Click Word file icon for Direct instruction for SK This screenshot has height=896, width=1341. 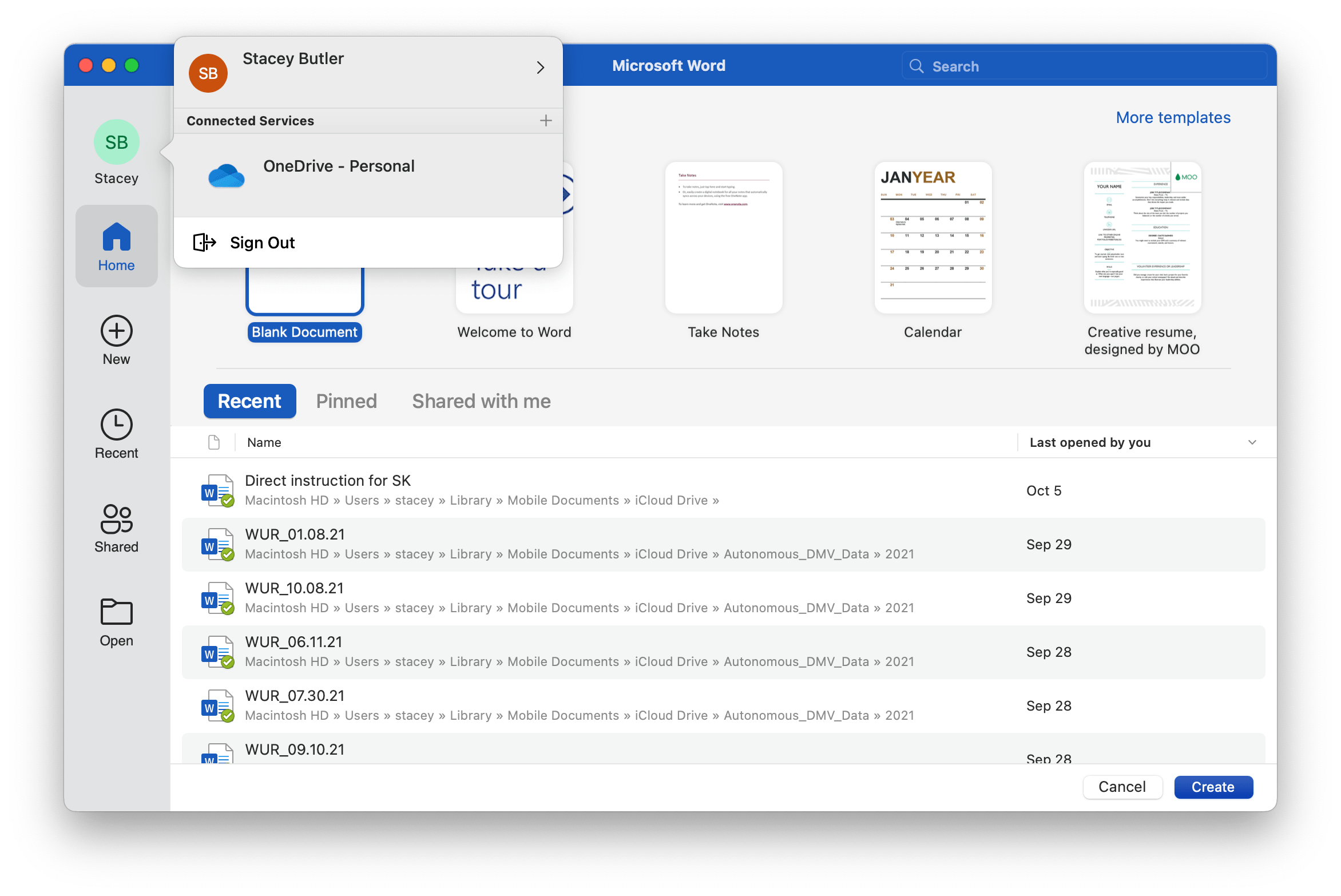pyautogui.click(x=217, y=490)
